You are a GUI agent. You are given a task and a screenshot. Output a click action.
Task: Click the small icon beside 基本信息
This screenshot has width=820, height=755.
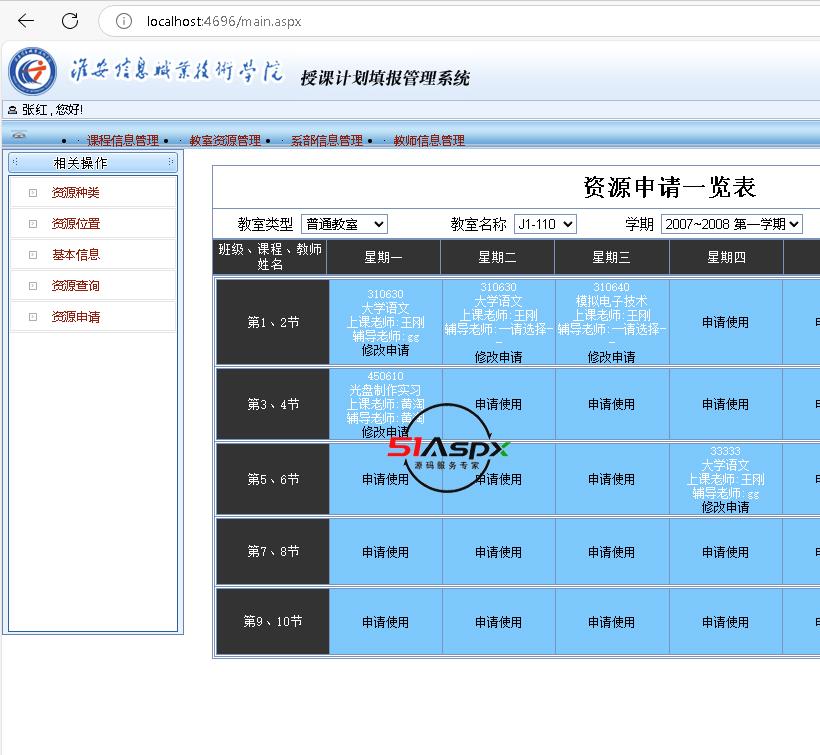(x=33, y=255)
